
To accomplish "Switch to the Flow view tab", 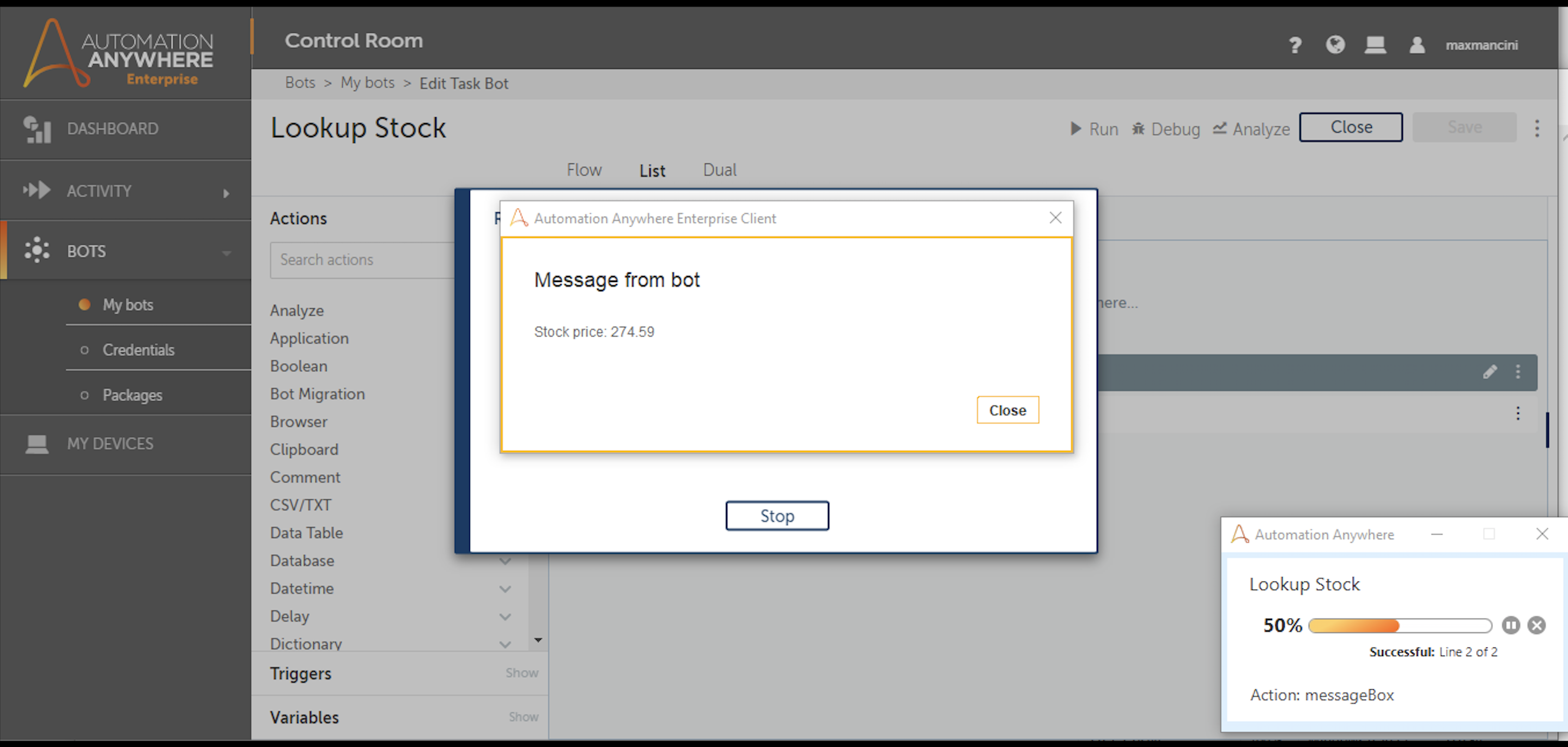I will tap(584, 170).
